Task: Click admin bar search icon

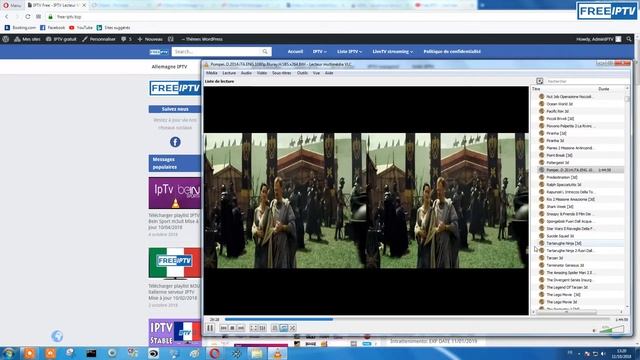Action: pyautogui.click(x=629, y=39)
